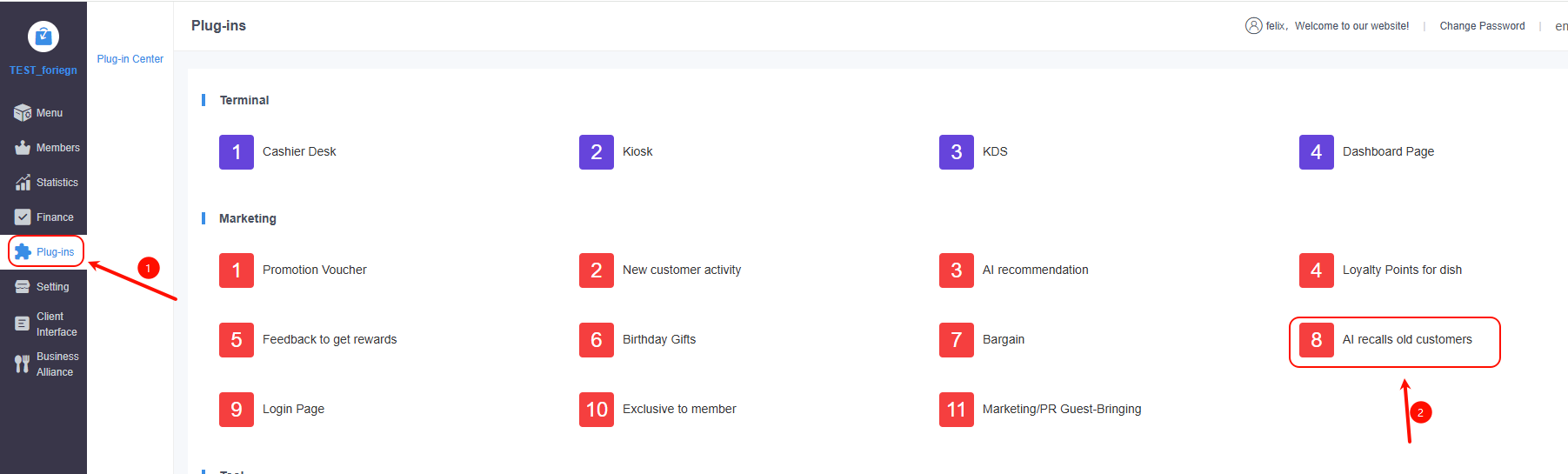Open the Kiosk terminal plug-in
Screen dimensions: 1568x474
click(637, 152)
